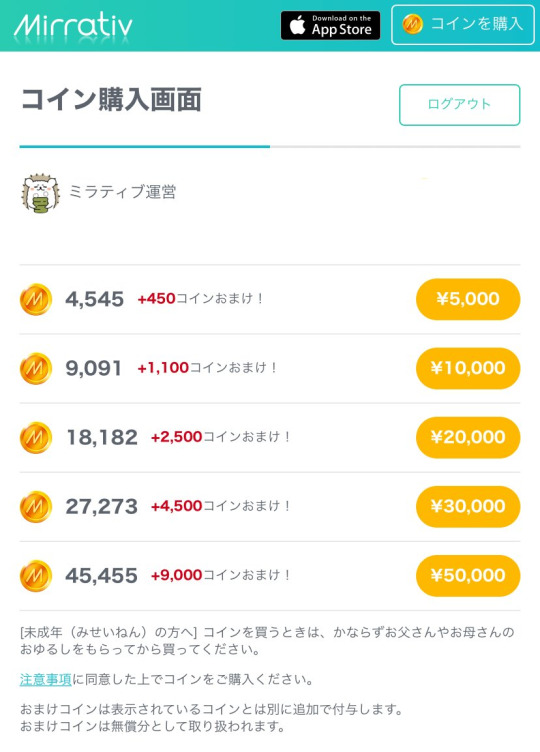Click the coin icon beside 9,091
This screenshot has width=540, height=752.
point(36,368)
